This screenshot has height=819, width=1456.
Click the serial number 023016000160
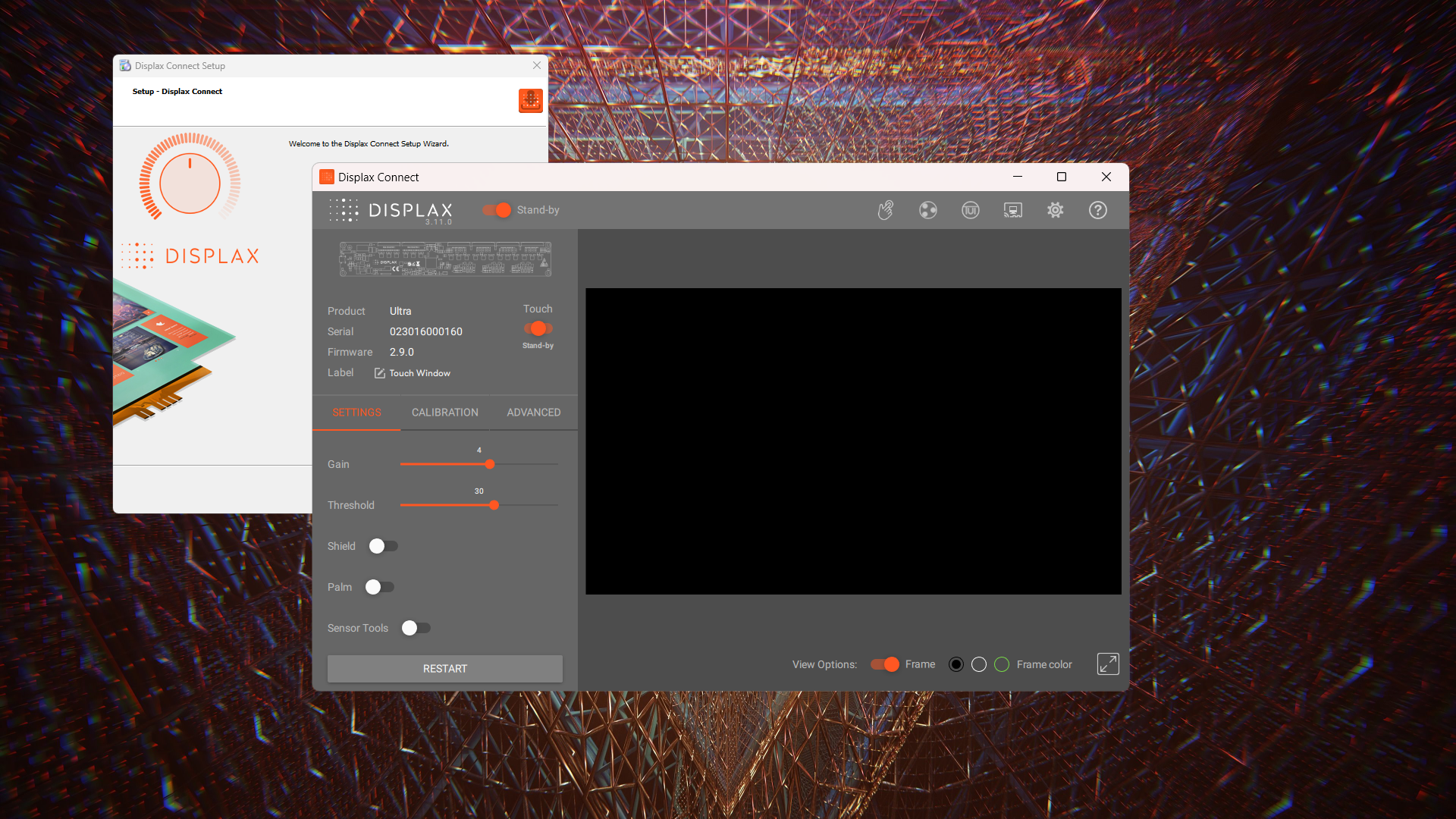point(426,331)
